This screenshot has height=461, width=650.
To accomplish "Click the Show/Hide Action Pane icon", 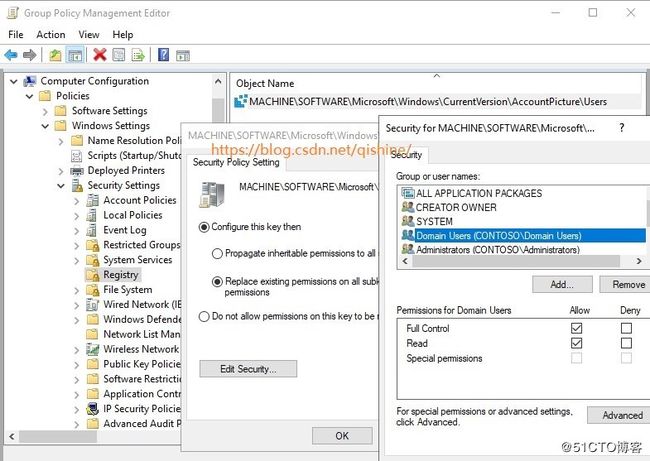I will tap(183, 55).
